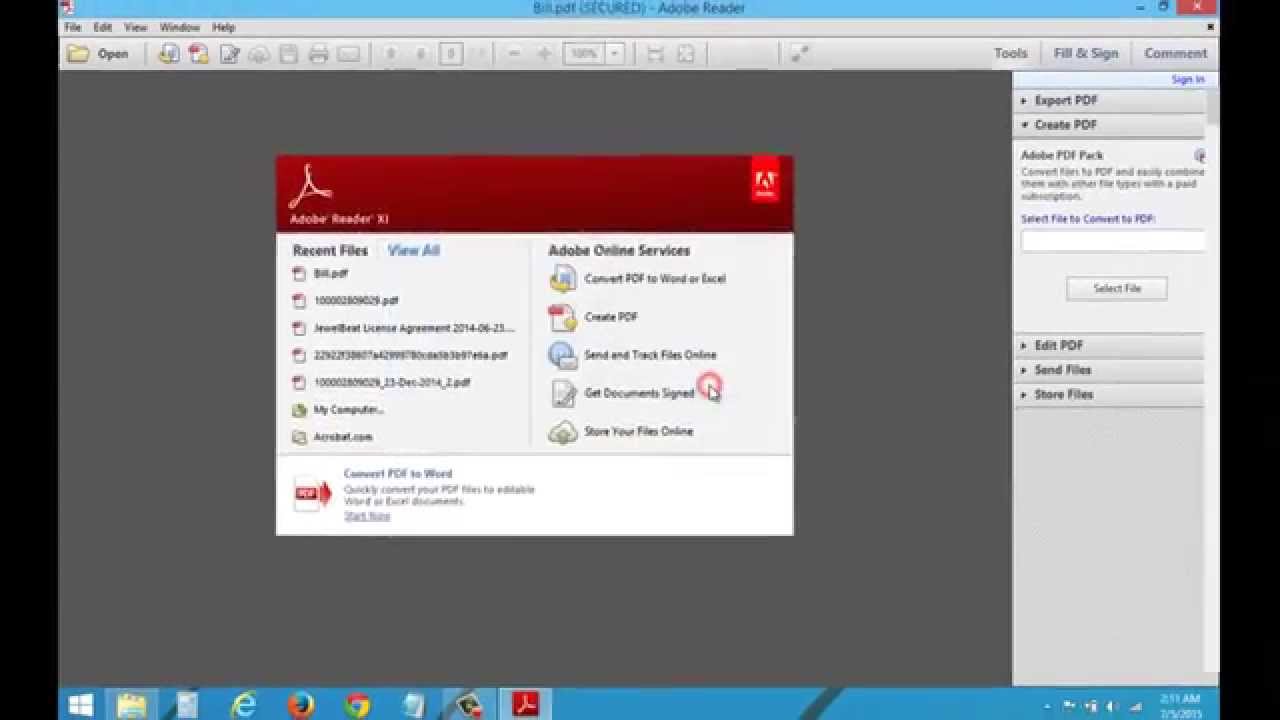Viewport: 1280px width, 720px height.
Task: Open Google Chrome from the taskbar
Action: (357, 705)
